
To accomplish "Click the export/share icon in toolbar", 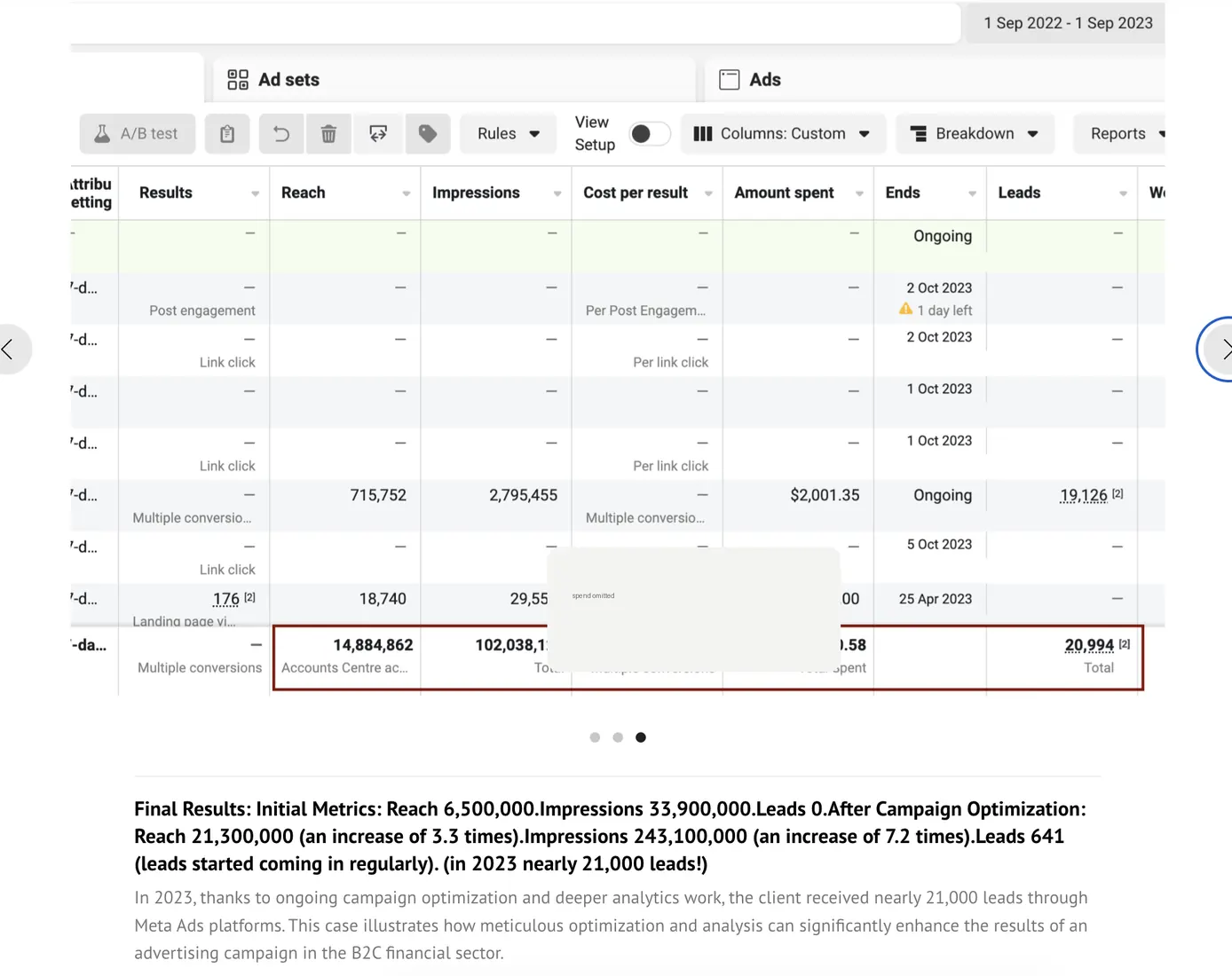I will (x=378, y=134).
